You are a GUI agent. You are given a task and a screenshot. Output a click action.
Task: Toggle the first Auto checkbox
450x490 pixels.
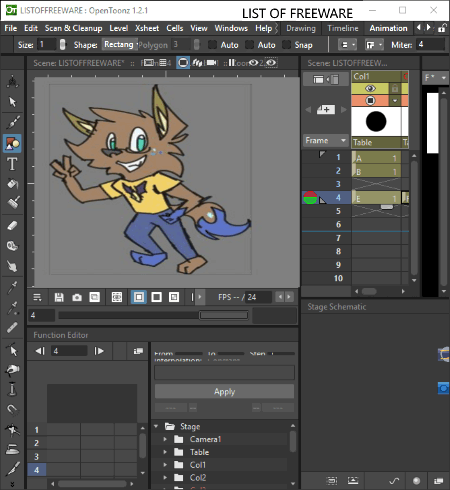pyautogui.click(x=212, y=45)
